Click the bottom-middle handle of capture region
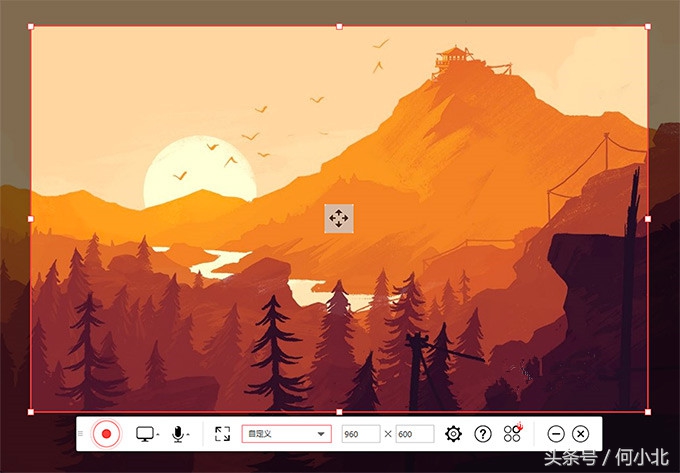The image size is (680, 473). coord(339,412)
